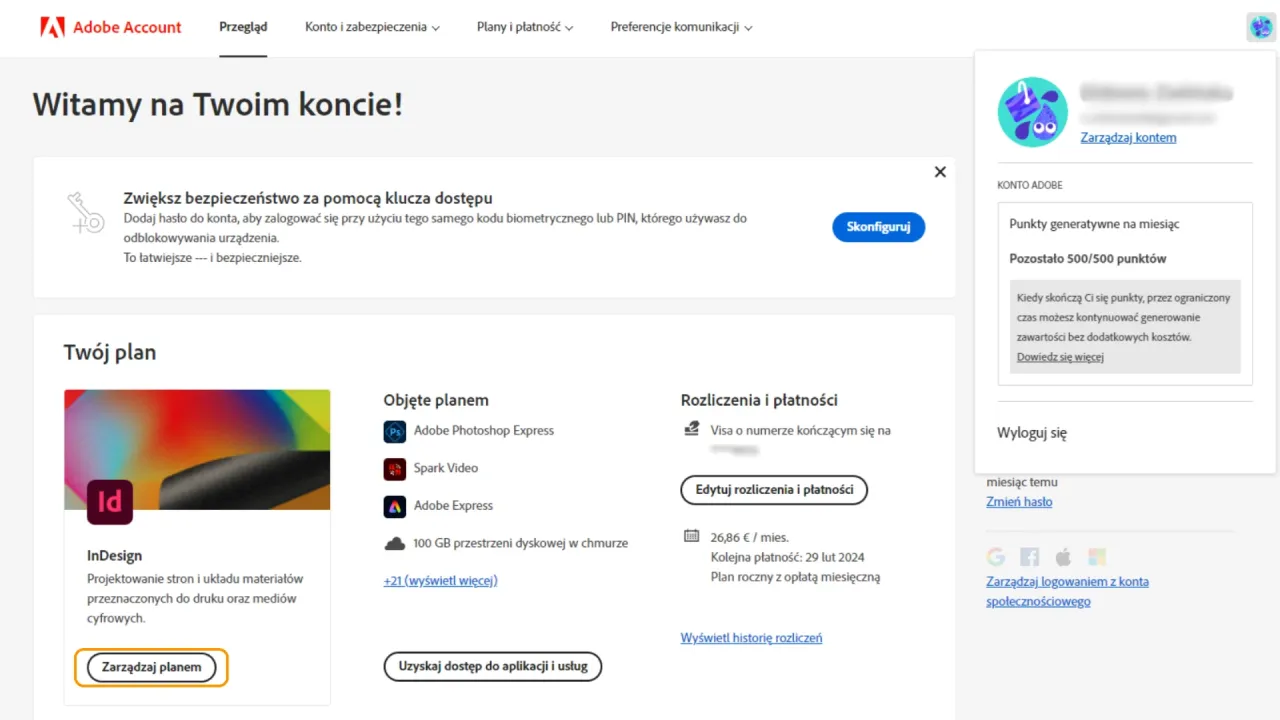Click 'Kolejna płatność: 29 lut 2024' text
The width and height of the screenshot is (1280, 720).
click(x=788, y=557)
